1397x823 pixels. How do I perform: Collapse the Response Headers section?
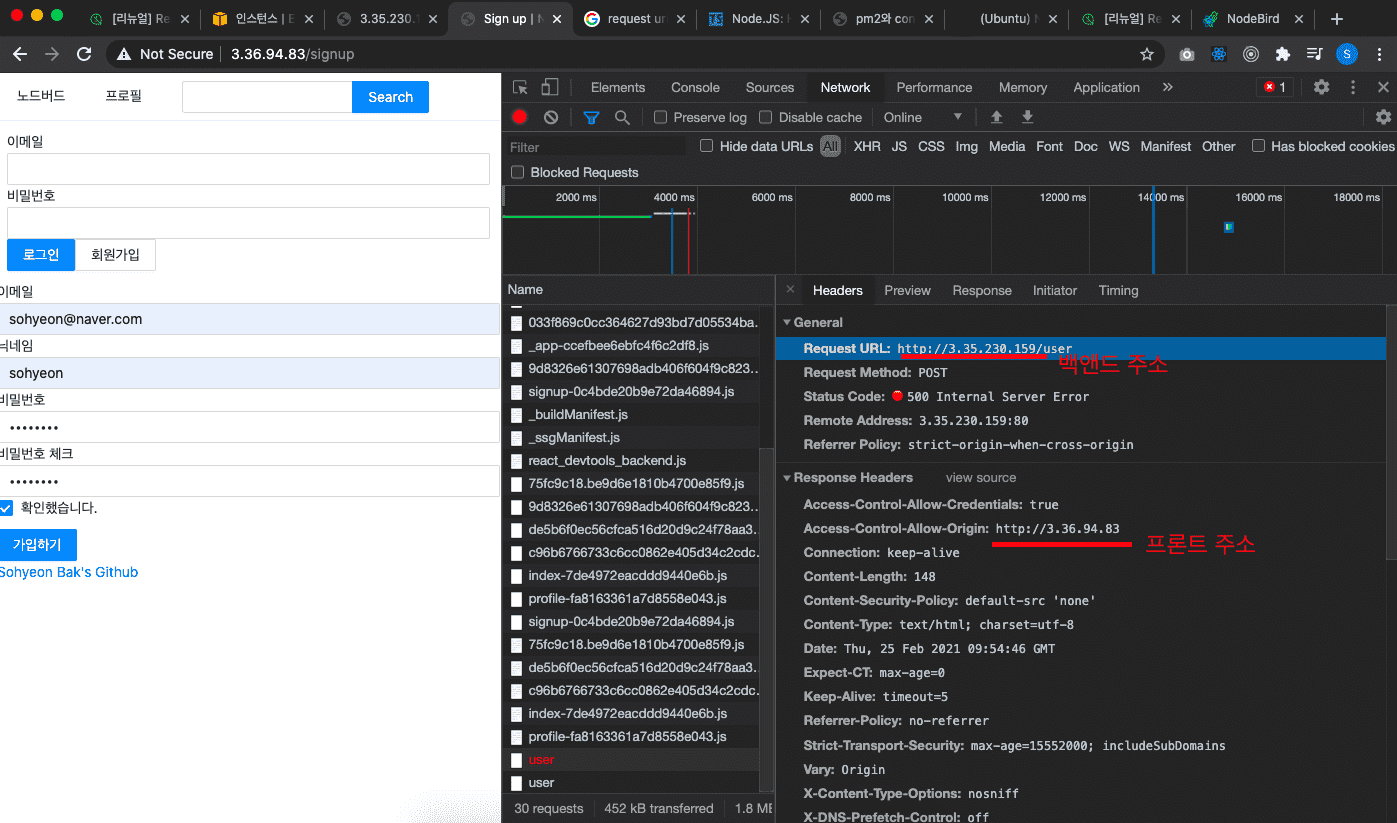pyautogui.click(x=788, y=477)
